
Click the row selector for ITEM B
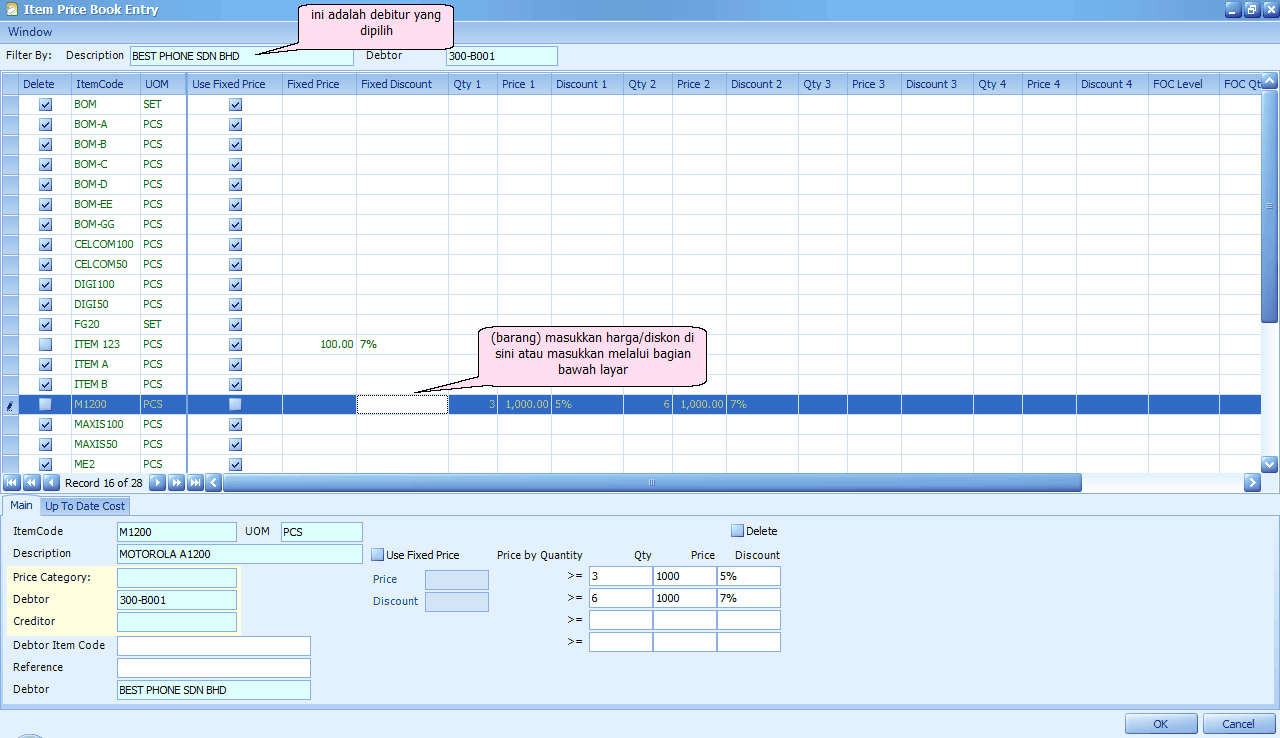click(x=10, y=384)
